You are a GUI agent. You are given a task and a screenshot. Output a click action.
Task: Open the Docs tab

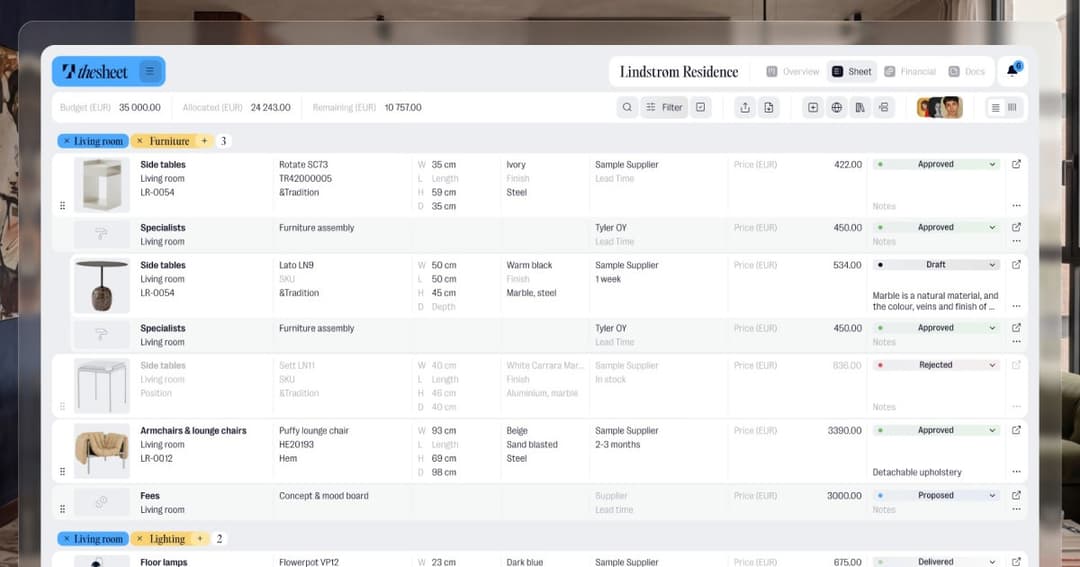[967, 71]
